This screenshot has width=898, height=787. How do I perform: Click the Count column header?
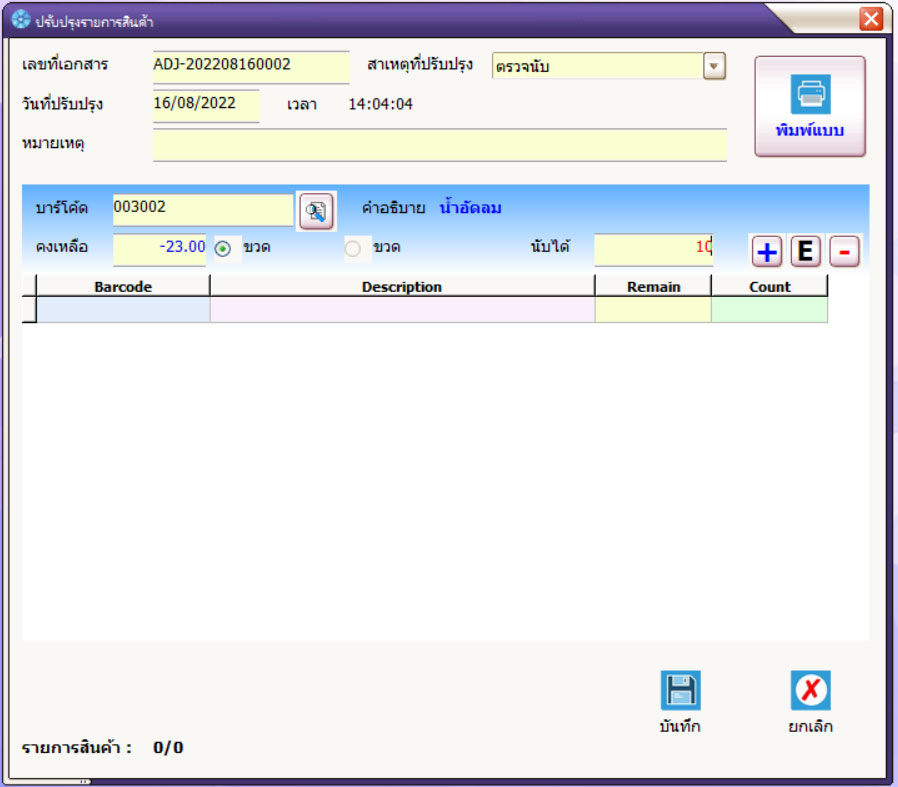[x=769, y=287]
